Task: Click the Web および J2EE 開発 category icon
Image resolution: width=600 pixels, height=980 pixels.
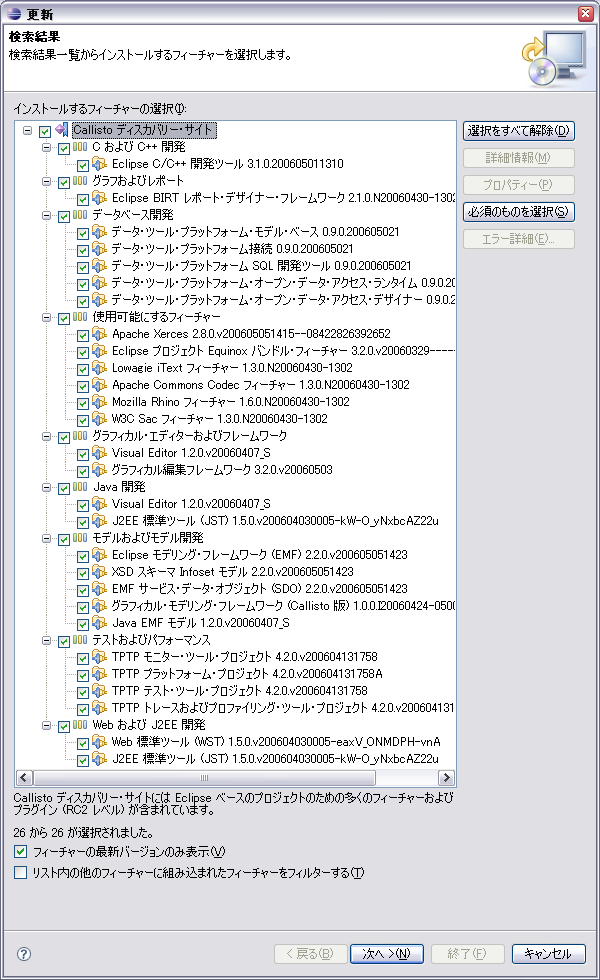Action: pyautogui.click(x=80, y=725)
